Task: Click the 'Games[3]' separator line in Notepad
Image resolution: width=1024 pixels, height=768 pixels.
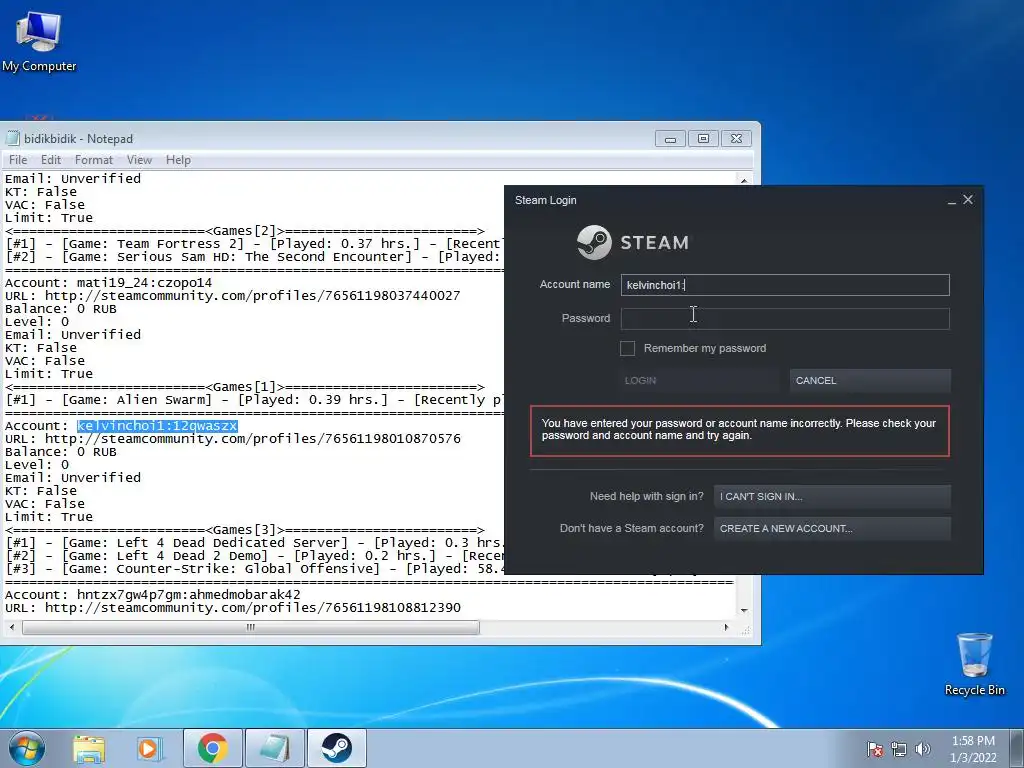Action: 244,530
